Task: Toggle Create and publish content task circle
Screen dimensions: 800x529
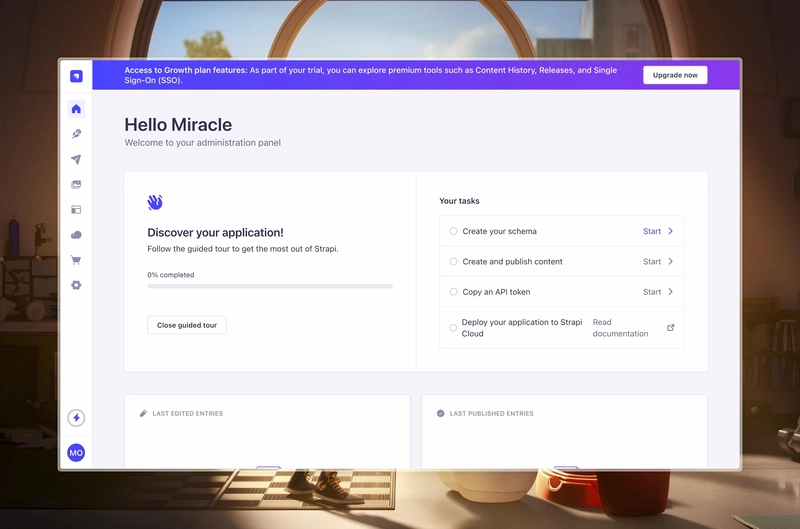Action: tap(453, 262)
